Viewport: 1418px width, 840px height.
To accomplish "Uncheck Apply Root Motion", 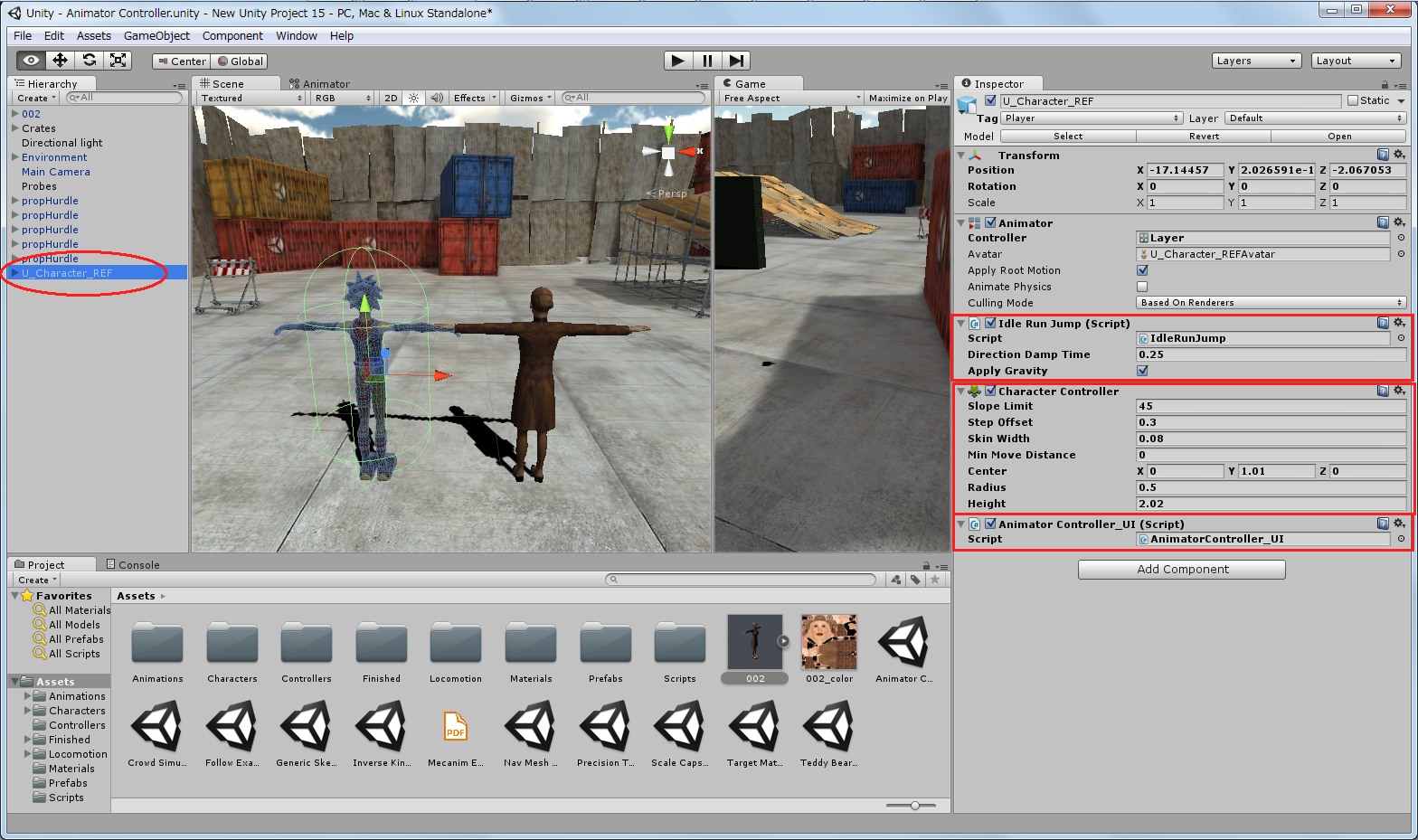I will pyautogui.click(x=1142, y=270).
